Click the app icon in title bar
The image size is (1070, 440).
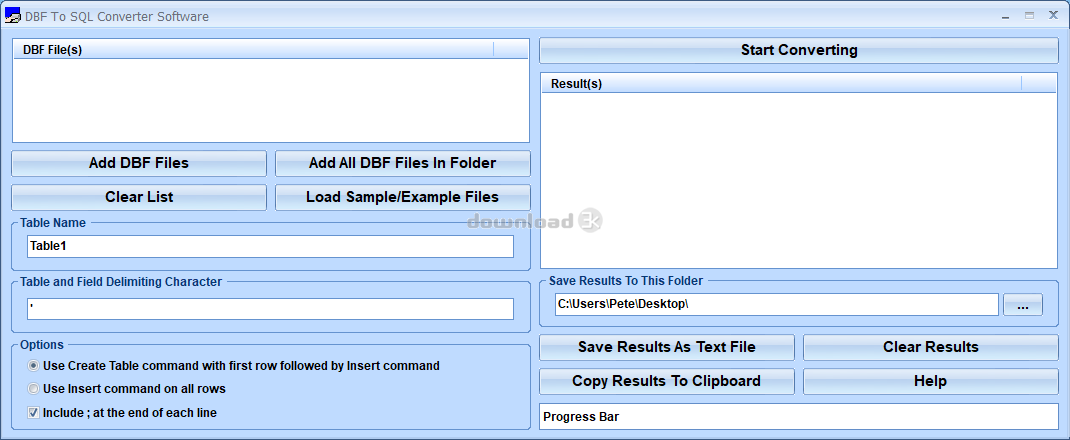pyautogui.click(x=13, y=16)
